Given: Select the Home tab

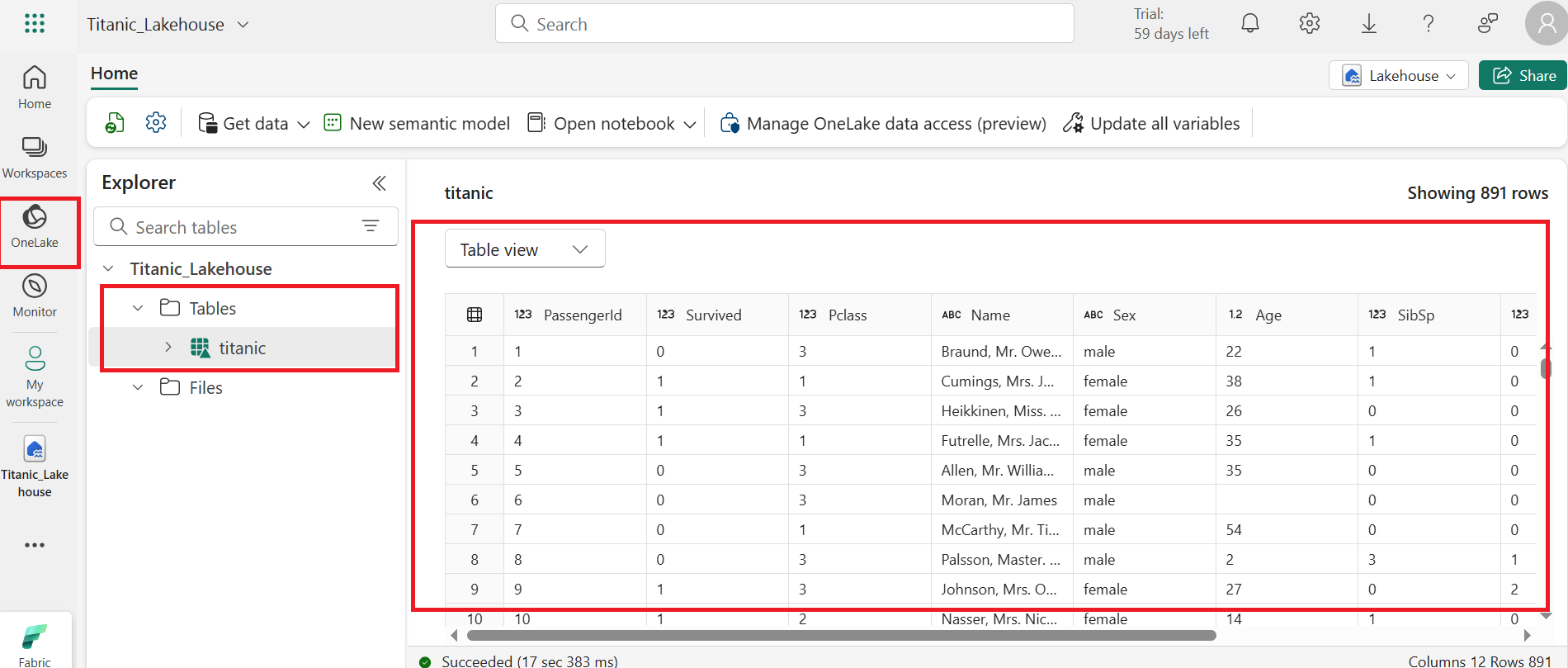Looking at the screenshot, I should pos(114,73).
